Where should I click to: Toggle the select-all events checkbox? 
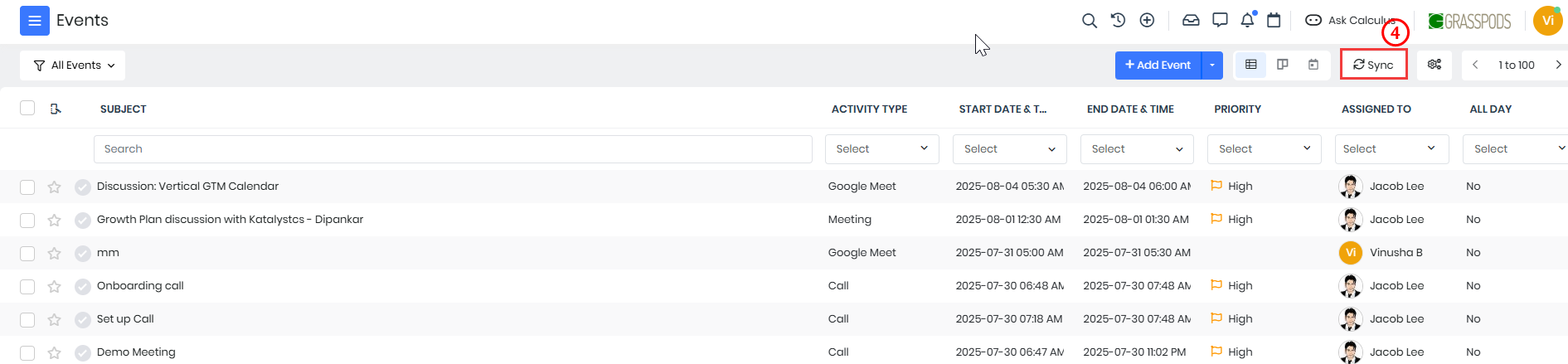[27, 108]
